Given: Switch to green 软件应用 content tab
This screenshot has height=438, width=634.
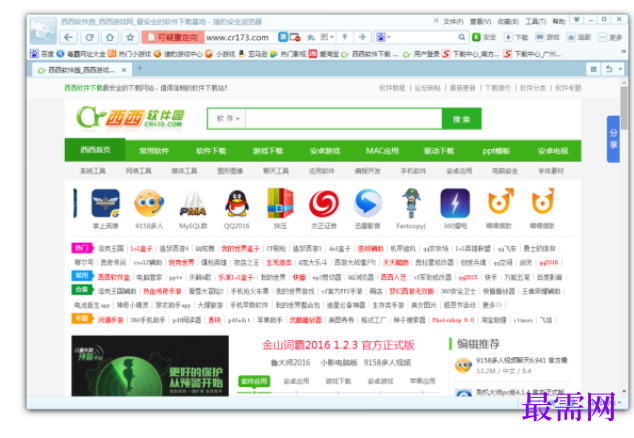Looking at the screenshot, I should click(x=254, y=381).
